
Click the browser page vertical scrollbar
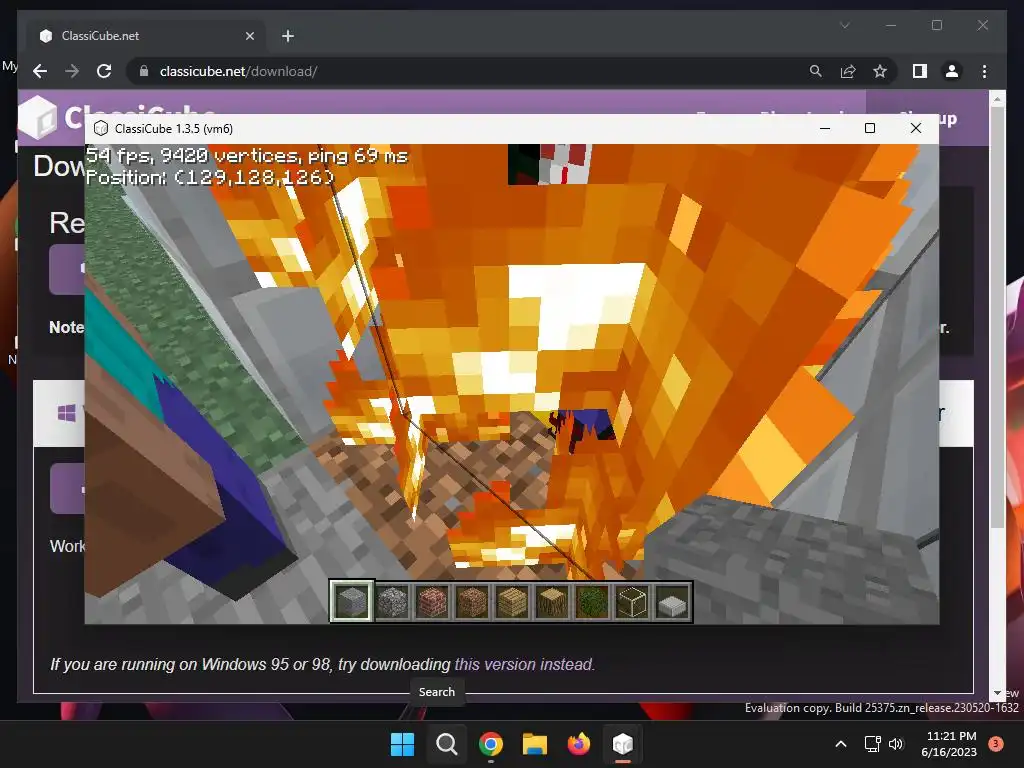[997, 317]
